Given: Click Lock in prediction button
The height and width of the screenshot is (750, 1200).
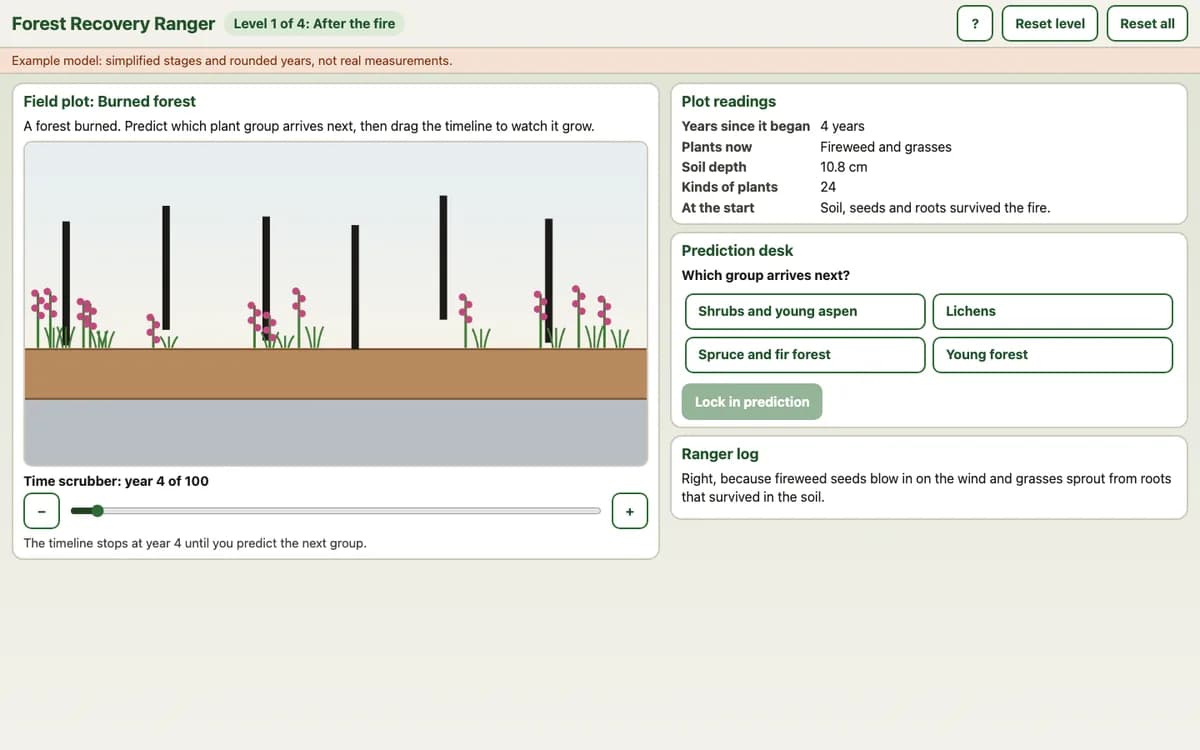Looking at the screenshot, I should 752,402.
